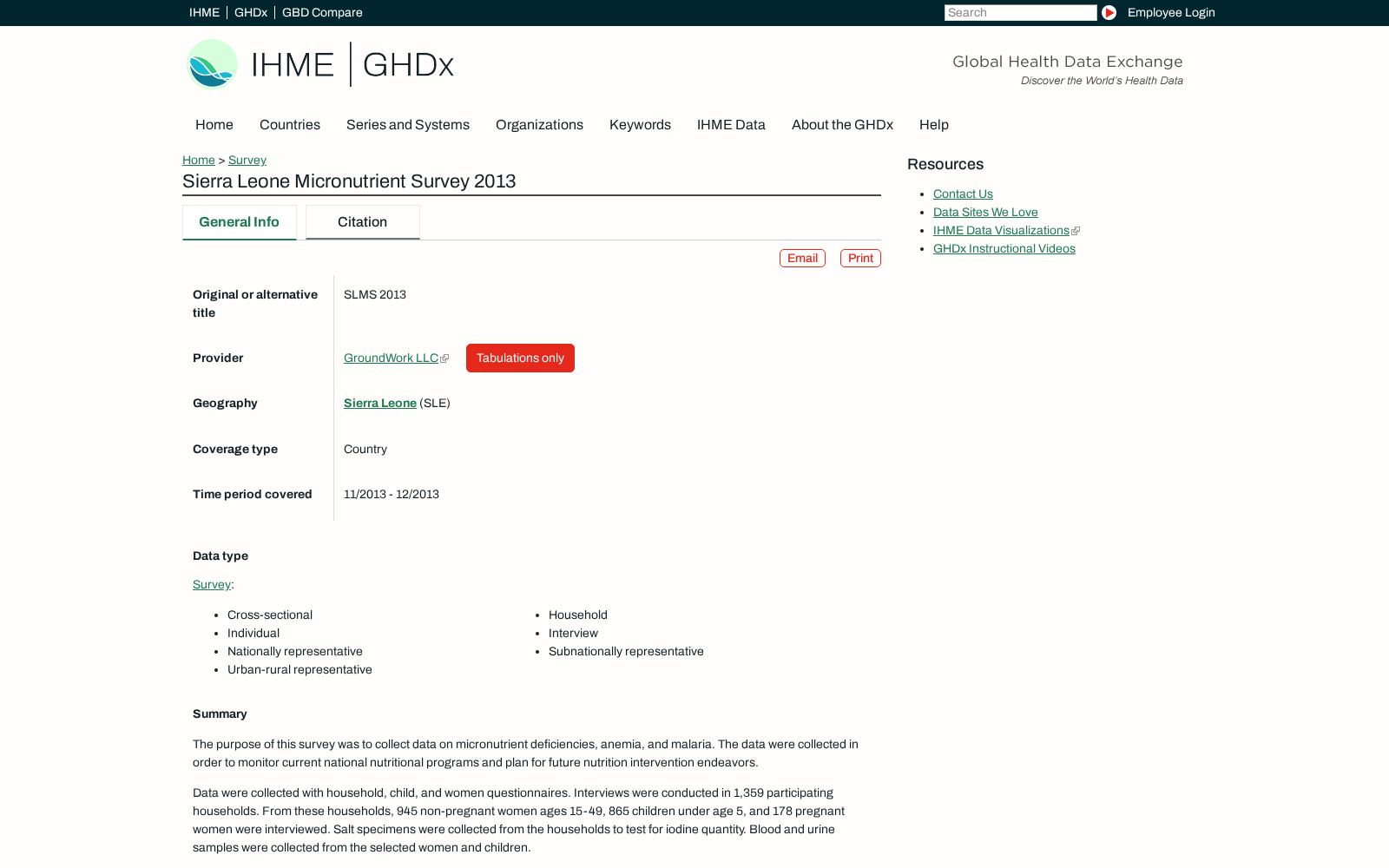Click the IHME leaf logo
Screen dimensions: 1389x868
[x=212, y=64]
